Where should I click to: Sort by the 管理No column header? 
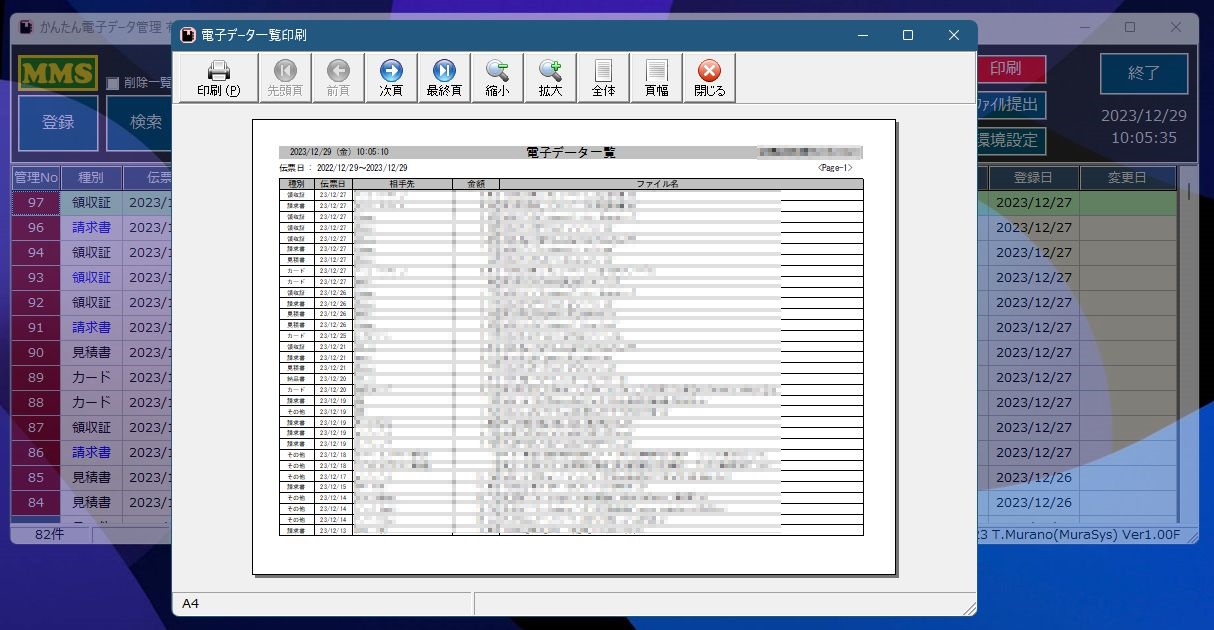click(35, 178)
